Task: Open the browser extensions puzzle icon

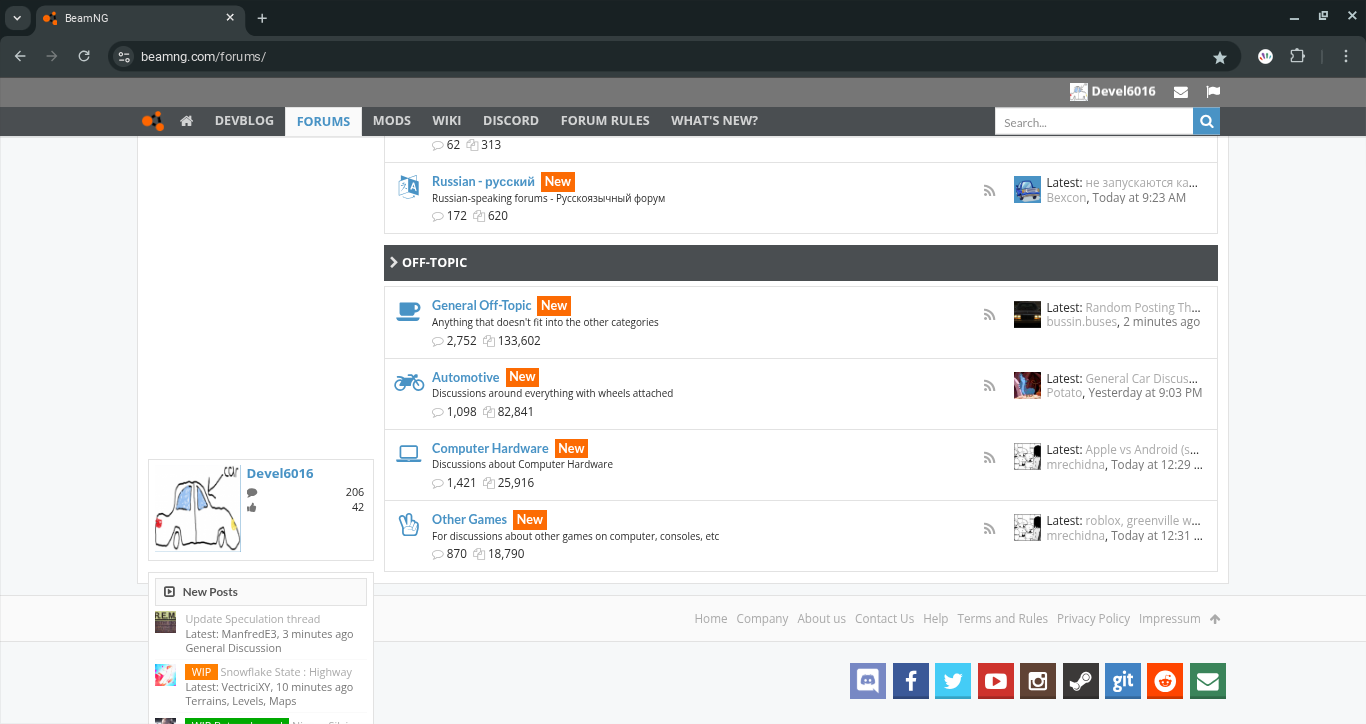Action: [1298, 56]
